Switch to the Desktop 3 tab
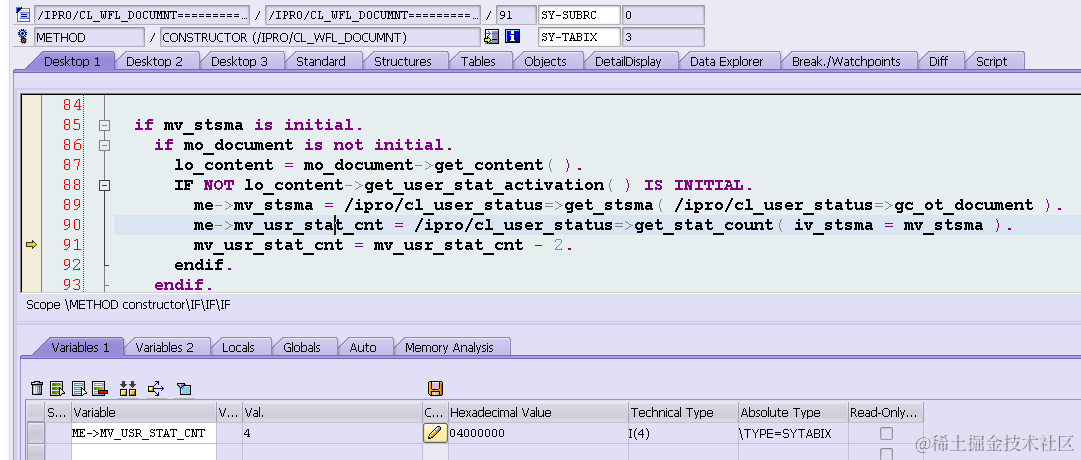 239,61
